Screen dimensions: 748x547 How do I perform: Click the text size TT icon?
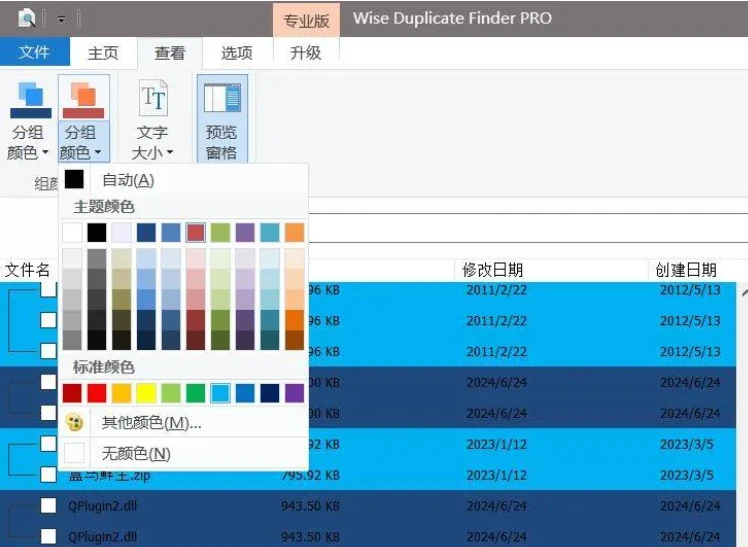153,98
